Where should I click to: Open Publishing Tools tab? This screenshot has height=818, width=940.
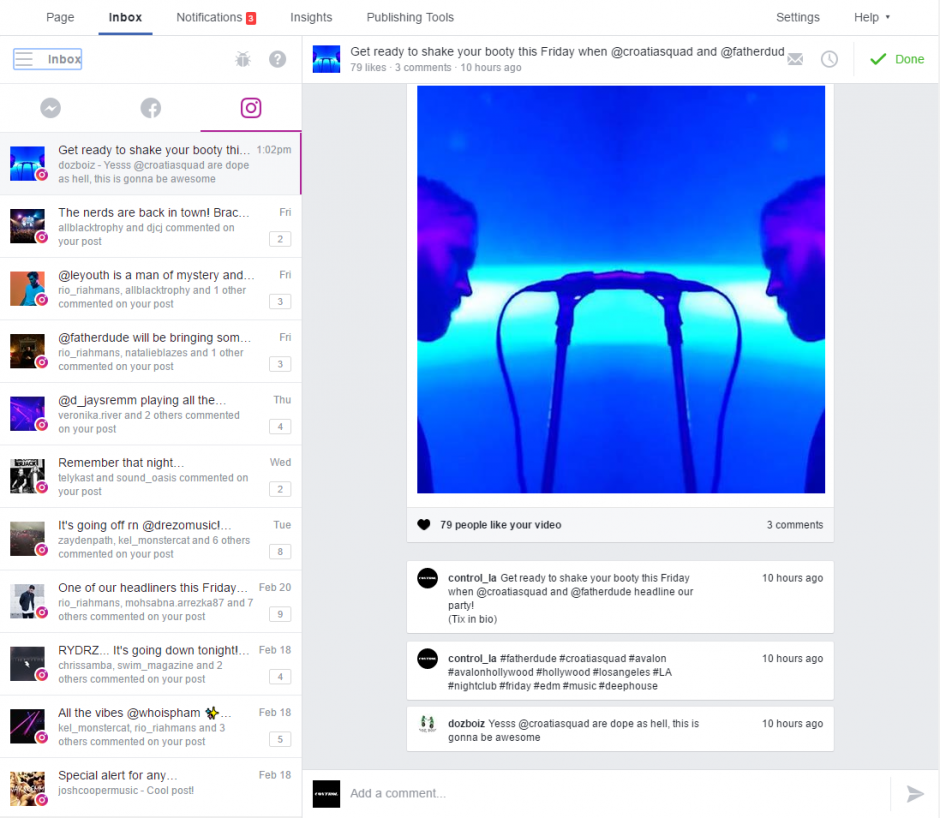click(410, 17)
